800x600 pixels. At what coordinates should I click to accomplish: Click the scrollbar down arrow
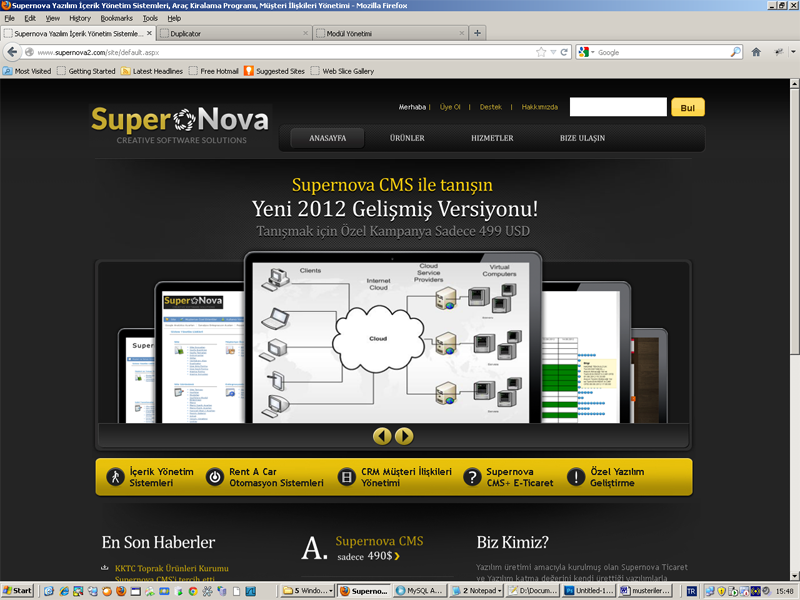[795, 576]
